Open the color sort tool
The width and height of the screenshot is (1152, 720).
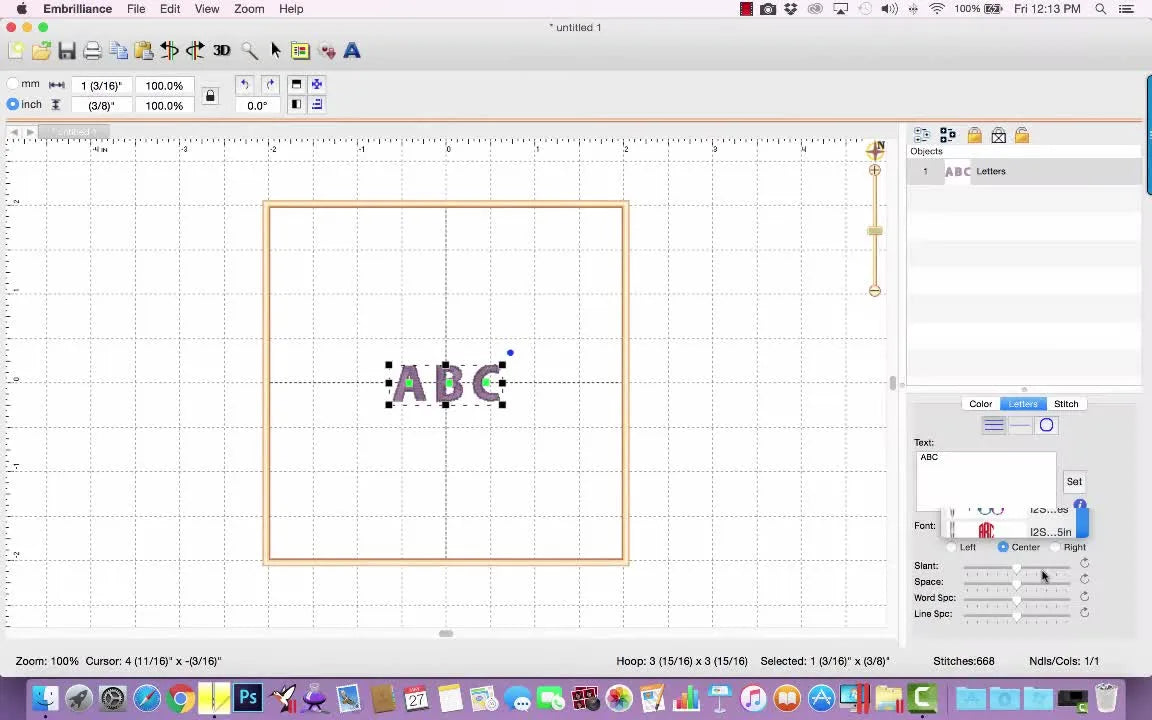tap(300, 51)
